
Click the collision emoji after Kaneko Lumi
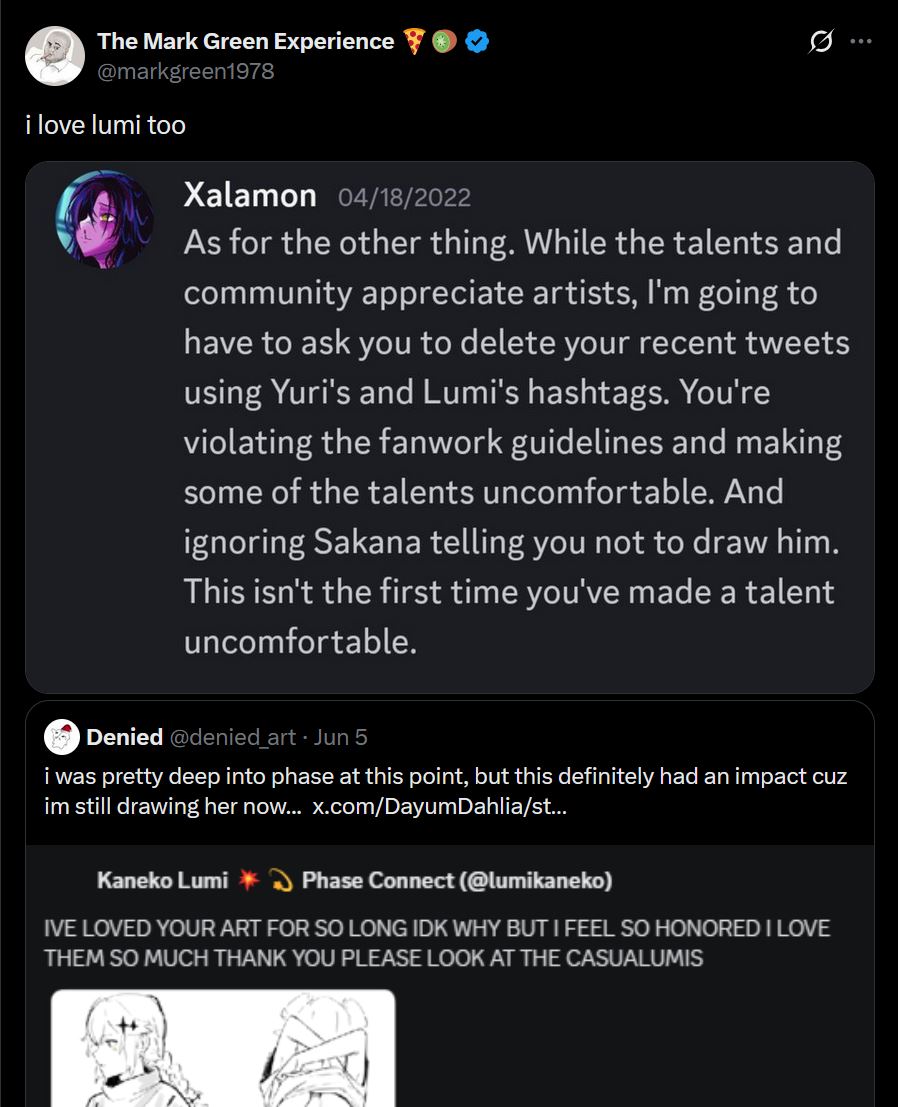click(x=247, y=881)
